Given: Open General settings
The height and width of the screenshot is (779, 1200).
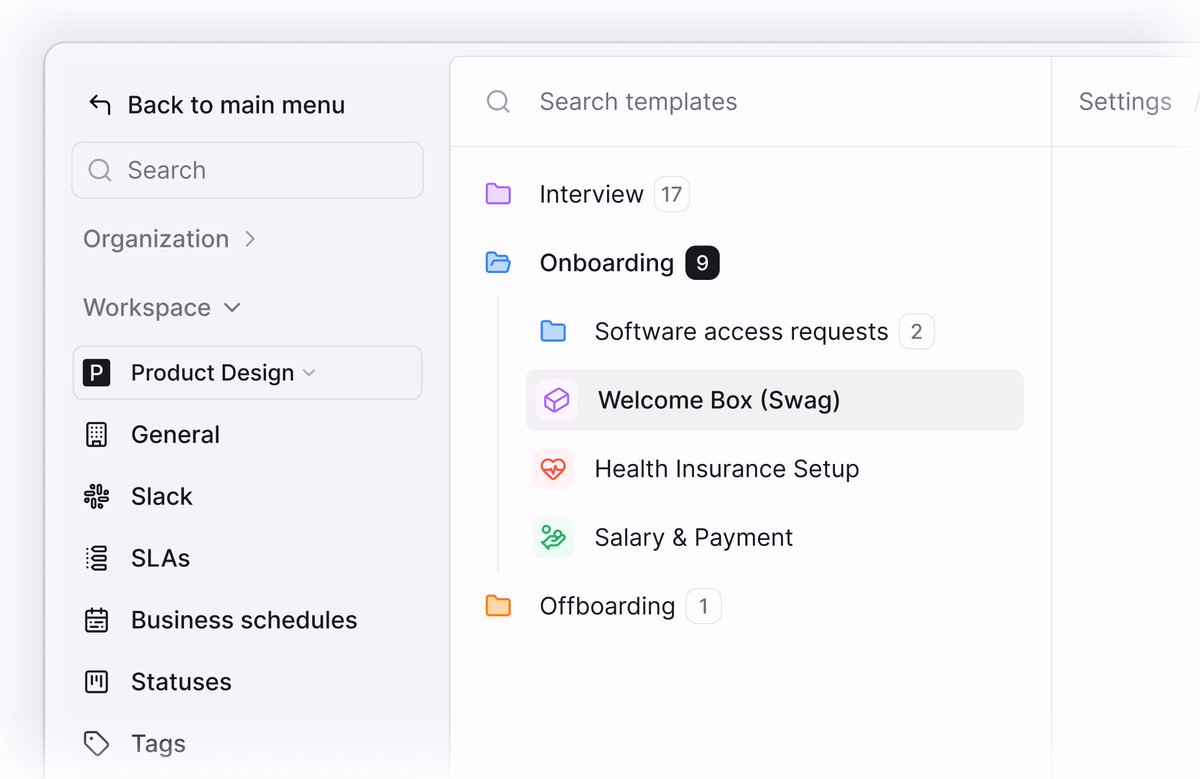Looking at the screenshot, I should pos(175,435).
